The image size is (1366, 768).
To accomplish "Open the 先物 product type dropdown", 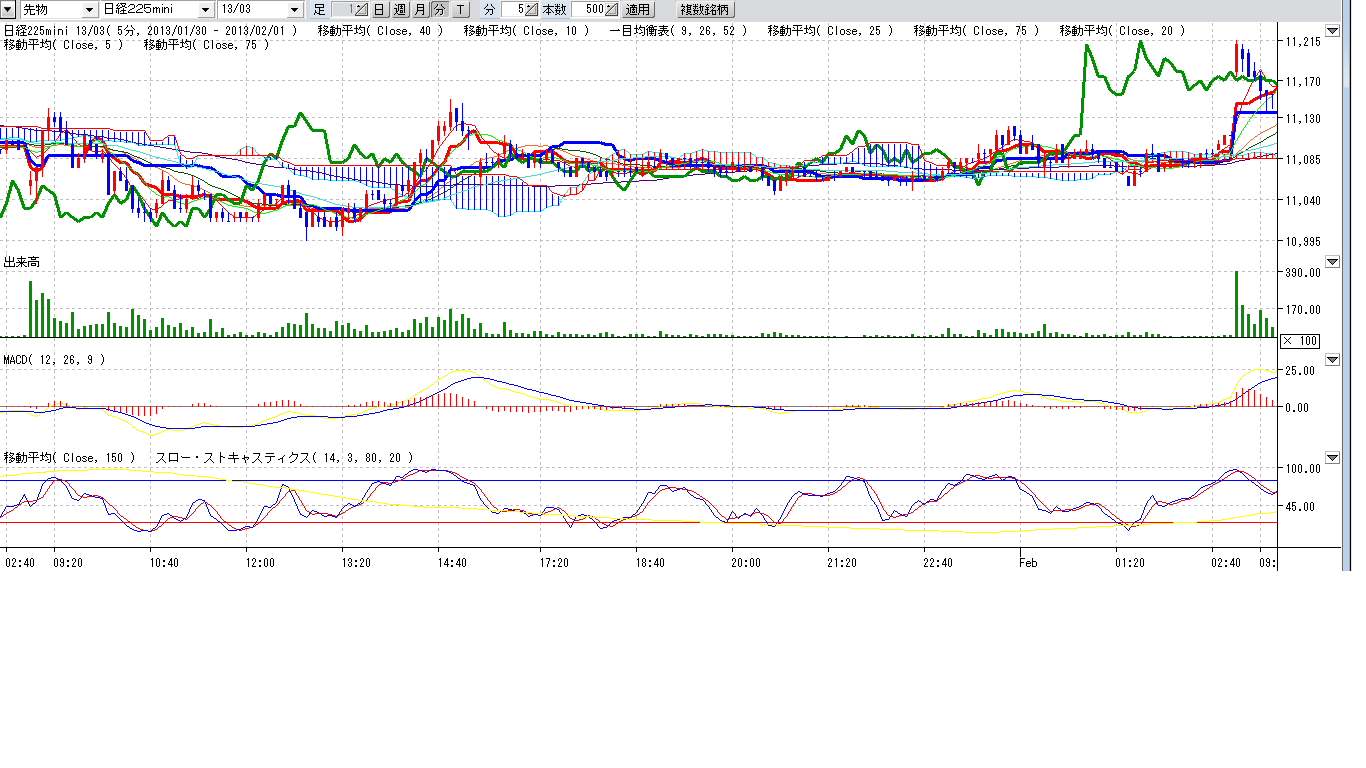I will click(90, 9).
